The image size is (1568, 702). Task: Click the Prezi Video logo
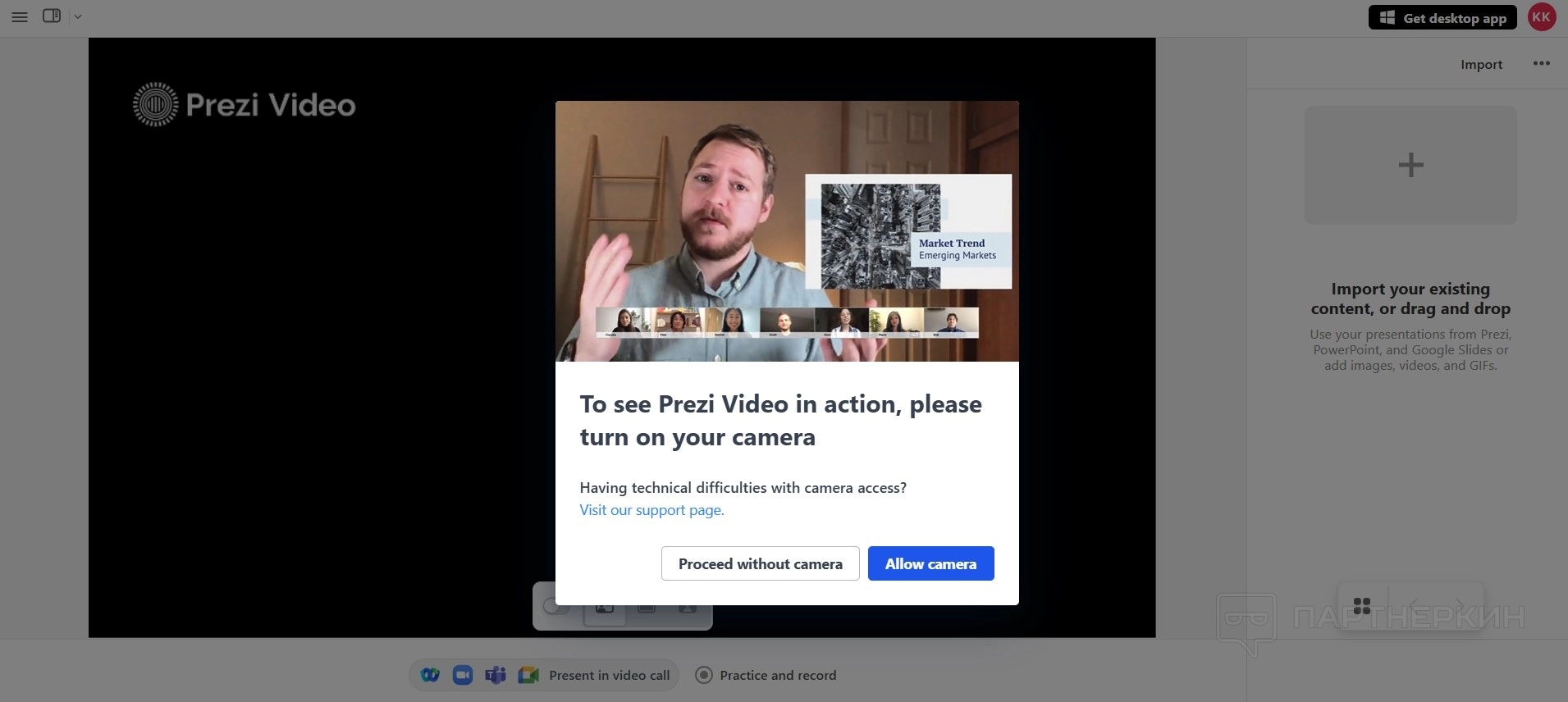click(x=245, y=104)
